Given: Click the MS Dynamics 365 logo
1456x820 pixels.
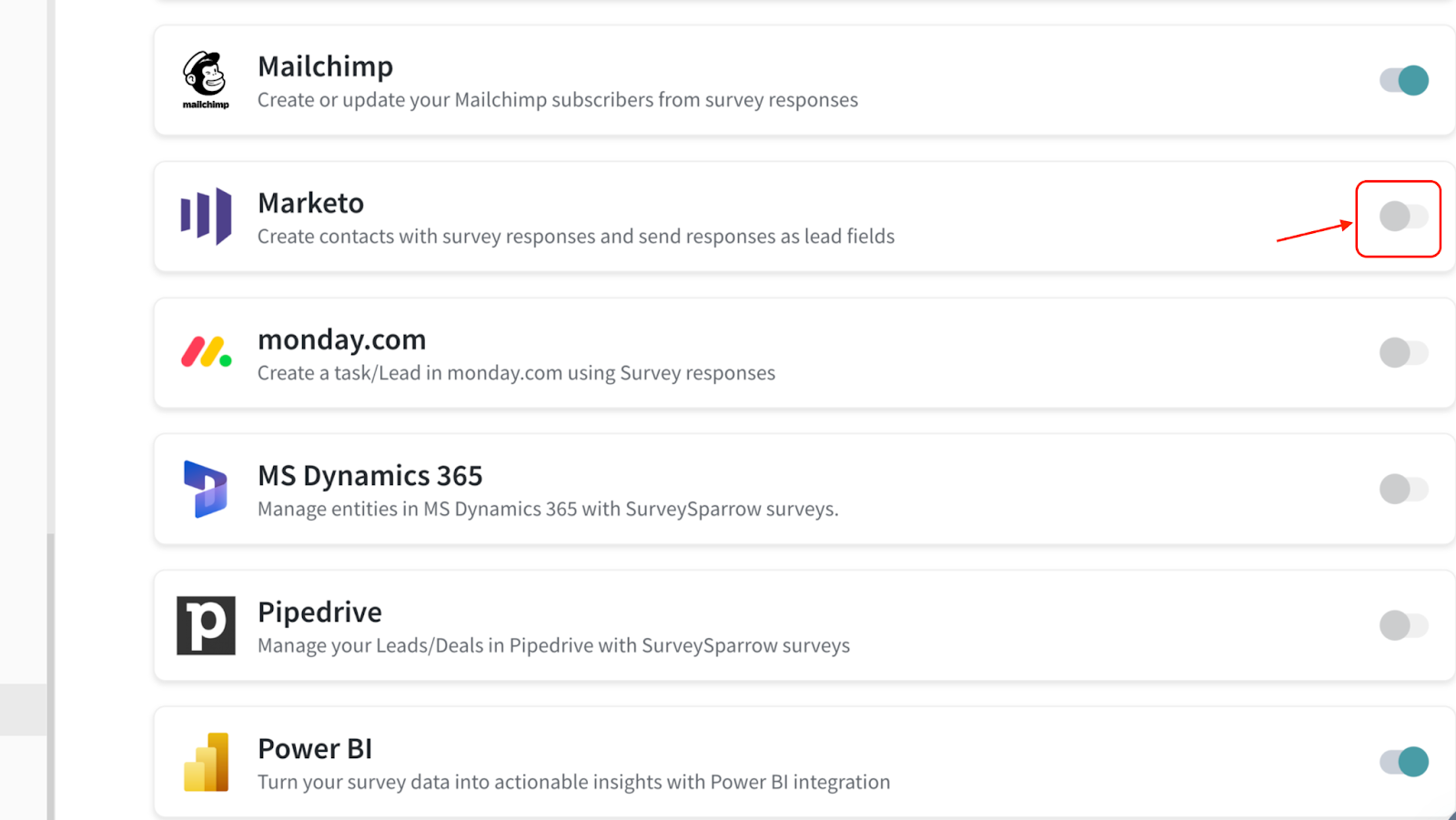Looking at the screenshot, I should [x=206, y=489].
